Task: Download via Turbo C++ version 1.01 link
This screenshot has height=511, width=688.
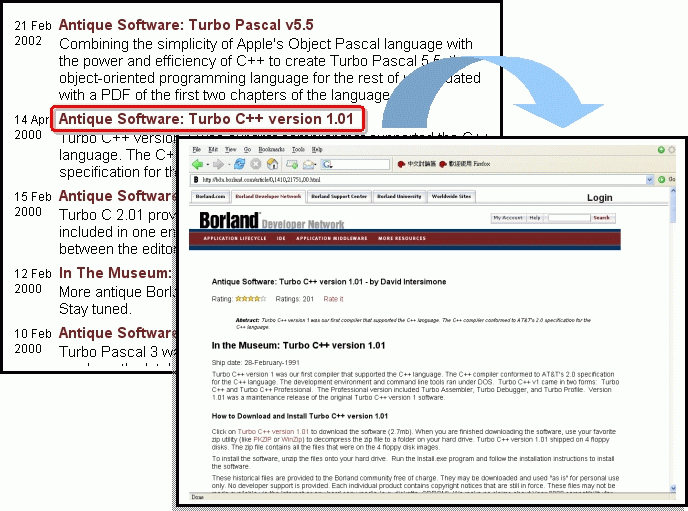Action: point(273,432)
